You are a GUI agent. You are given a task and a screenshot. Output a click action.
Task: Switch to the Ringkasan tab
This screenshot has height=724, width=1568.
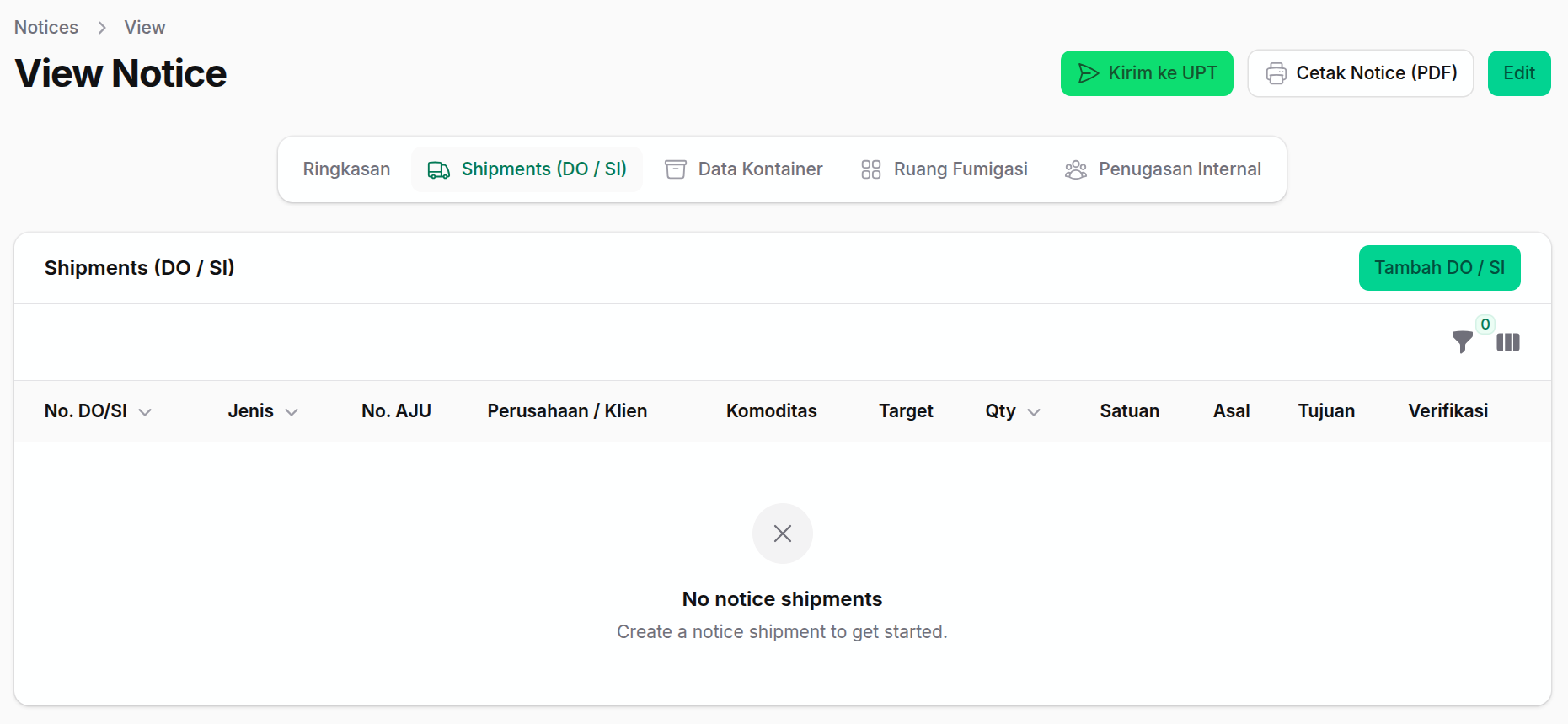tap(346, 169)
